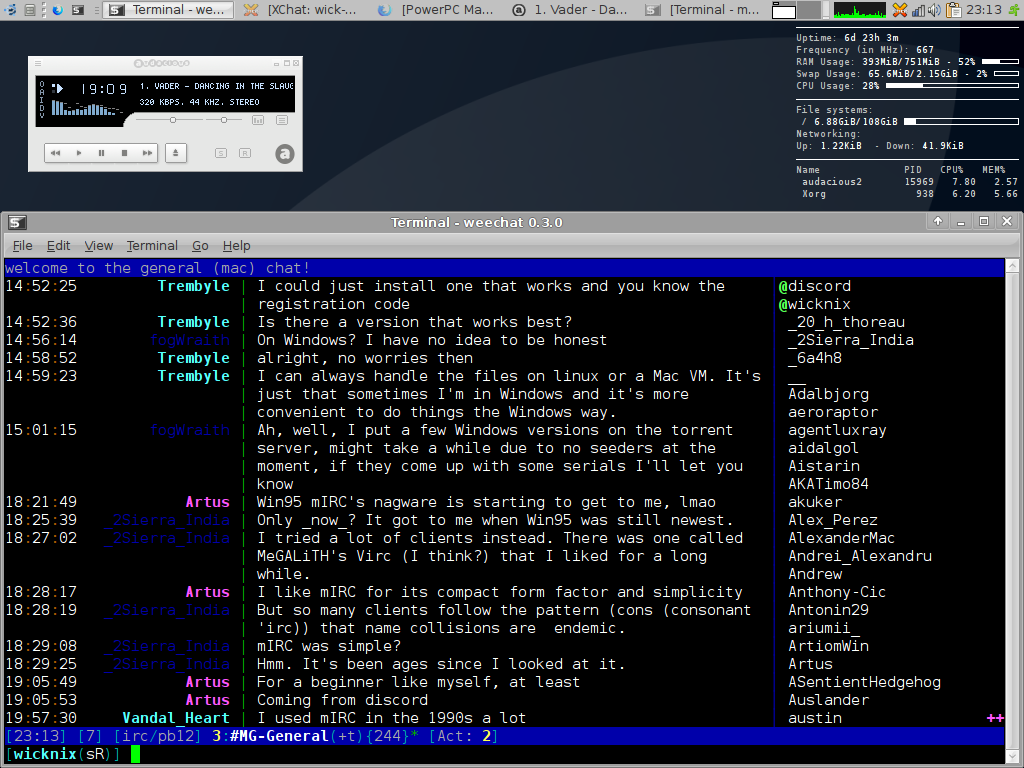Open the Xfce applications menu icon

10,10
